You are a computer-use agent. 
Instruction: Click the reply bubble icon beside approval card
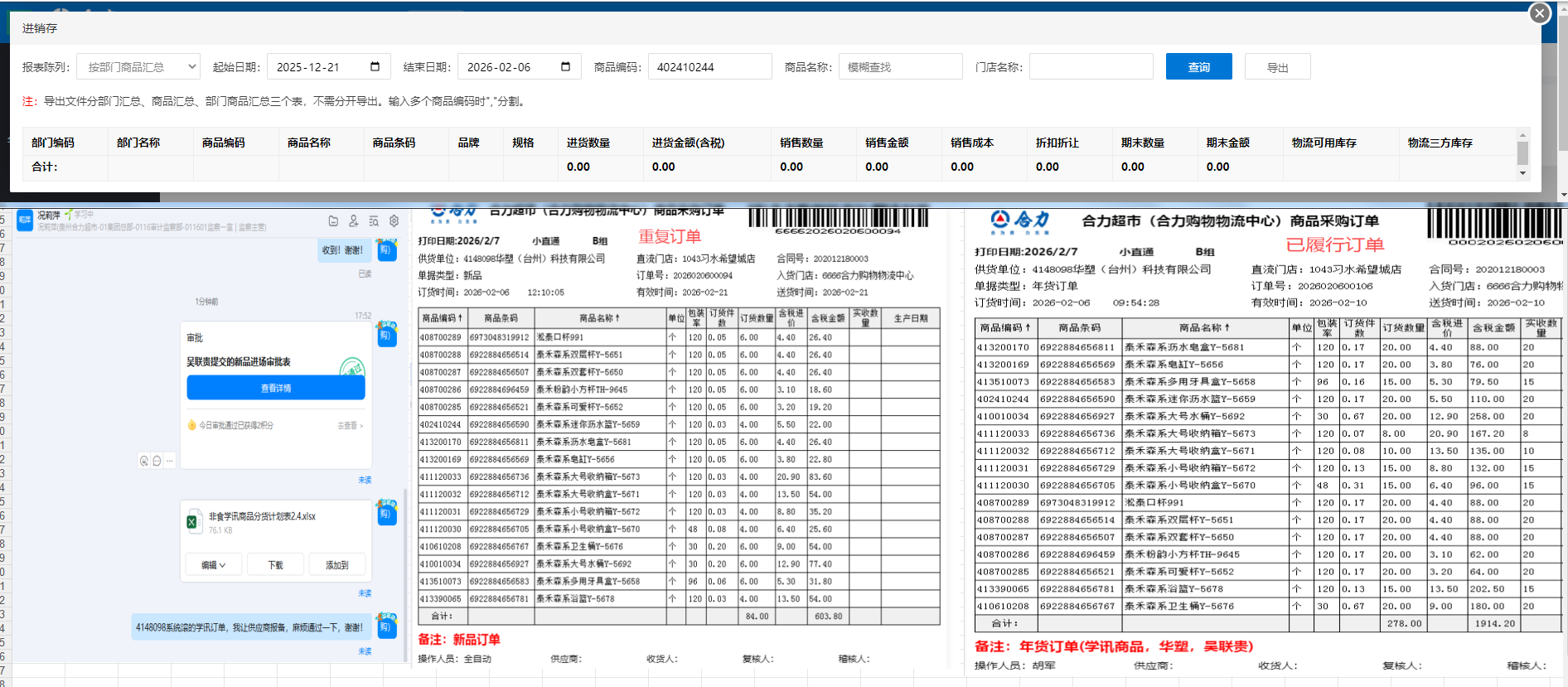[x=157, y=461]
